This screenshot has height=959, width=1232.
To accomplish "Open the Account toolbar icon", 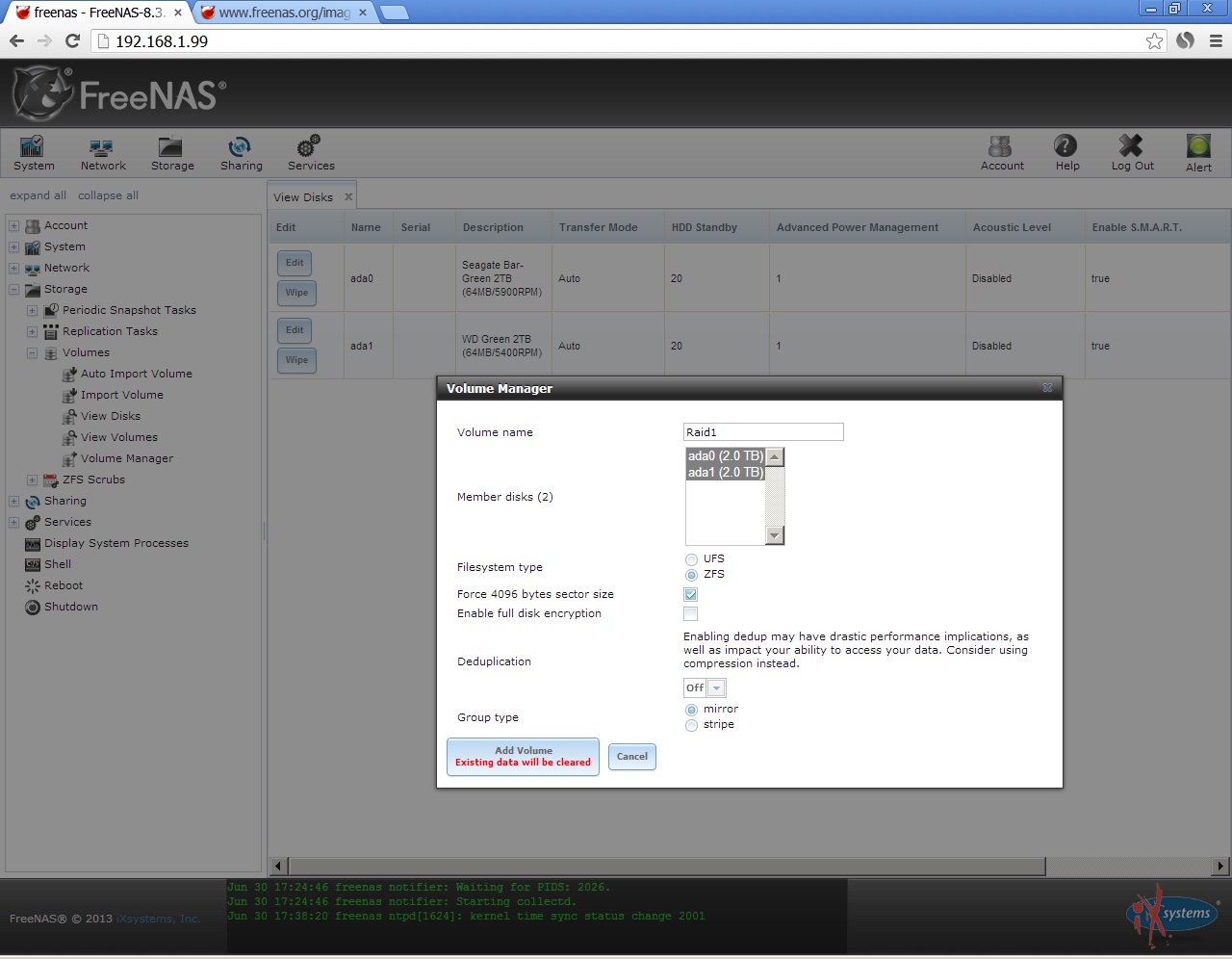I will [x=1002, y=153].
